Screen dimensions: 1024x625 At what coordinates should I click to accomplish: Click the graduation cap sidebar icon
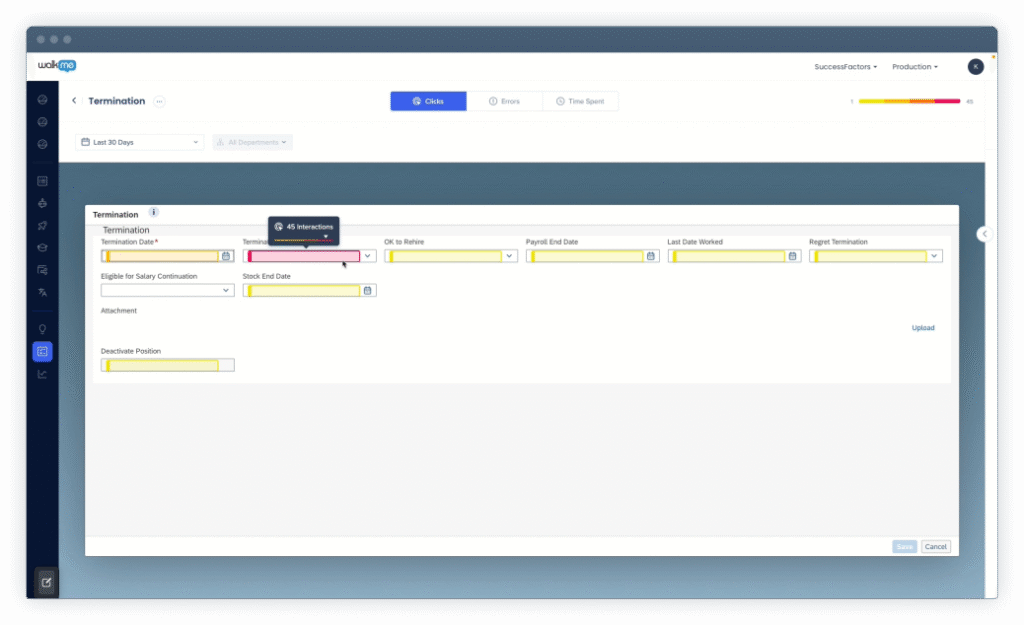coord(42,247)
